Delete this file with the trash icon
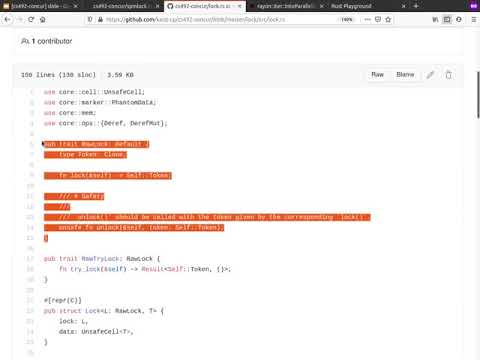480x360 pixels. click(448, 75)
